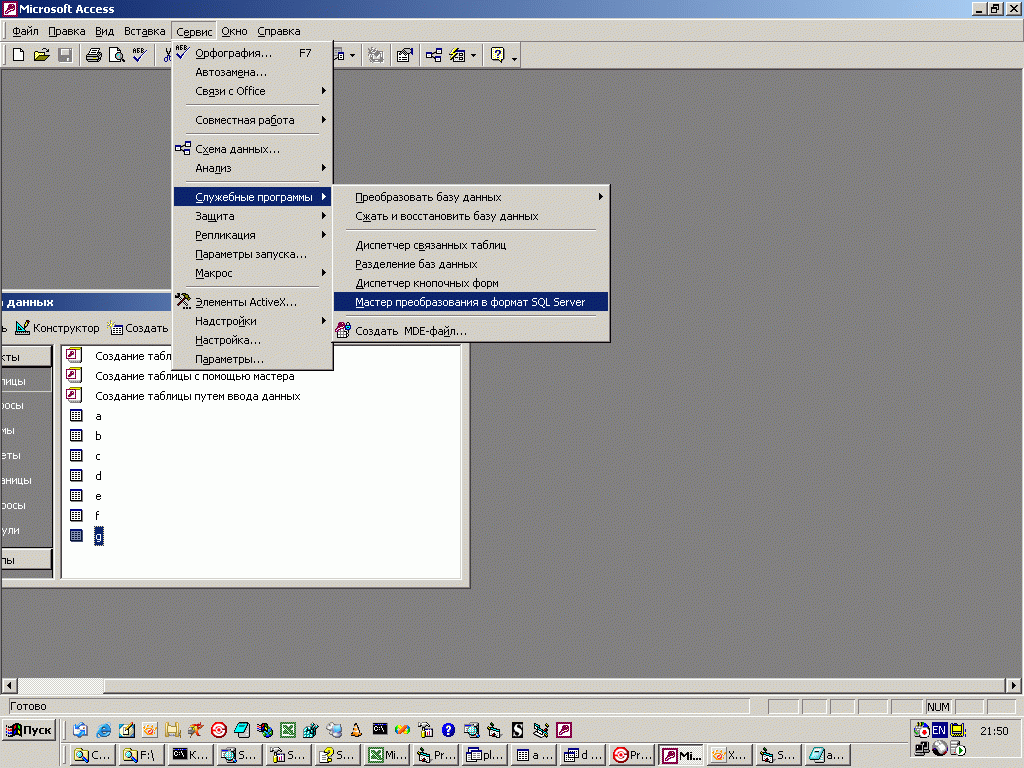
Task: Click the Print Preview magnifier icon
Action: click(116, 55)
